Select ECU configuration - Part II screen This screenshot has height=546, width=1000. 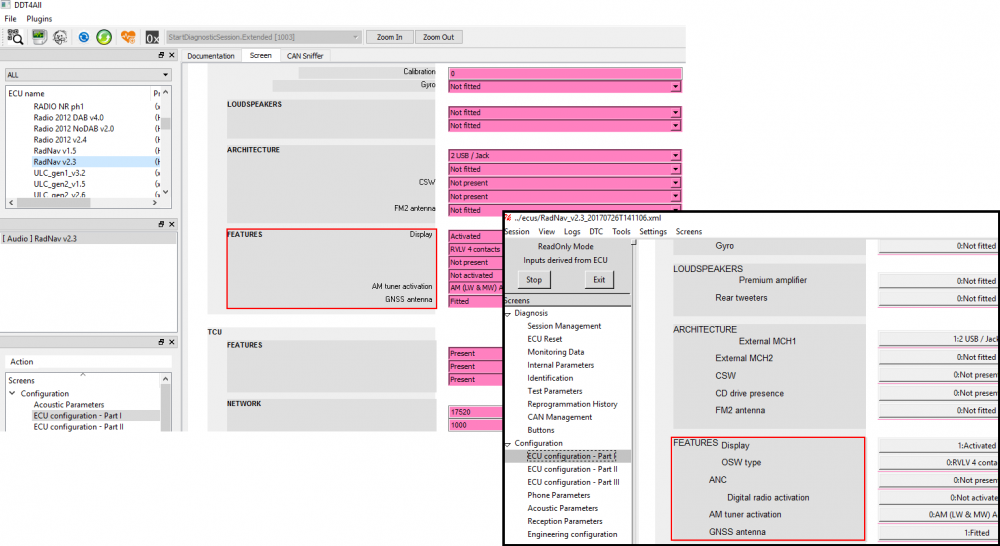(x=78, y=427)
